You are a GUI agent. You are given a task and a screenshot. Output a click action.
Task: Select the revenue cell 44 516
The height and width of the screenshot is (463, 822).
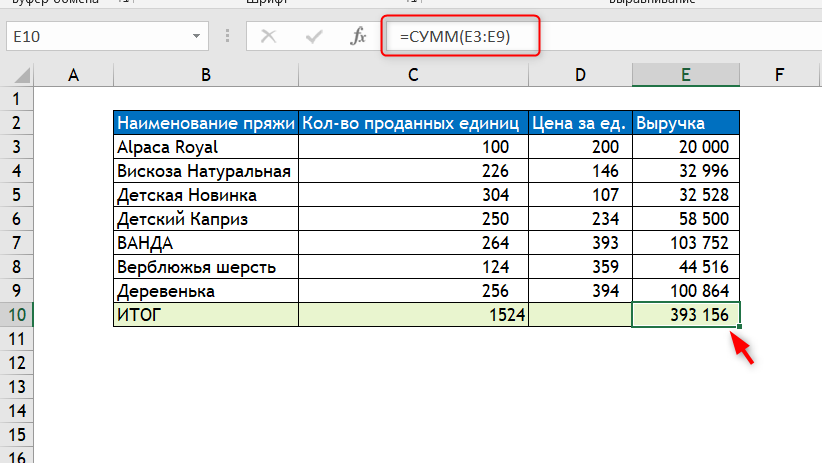click(686, 267)
